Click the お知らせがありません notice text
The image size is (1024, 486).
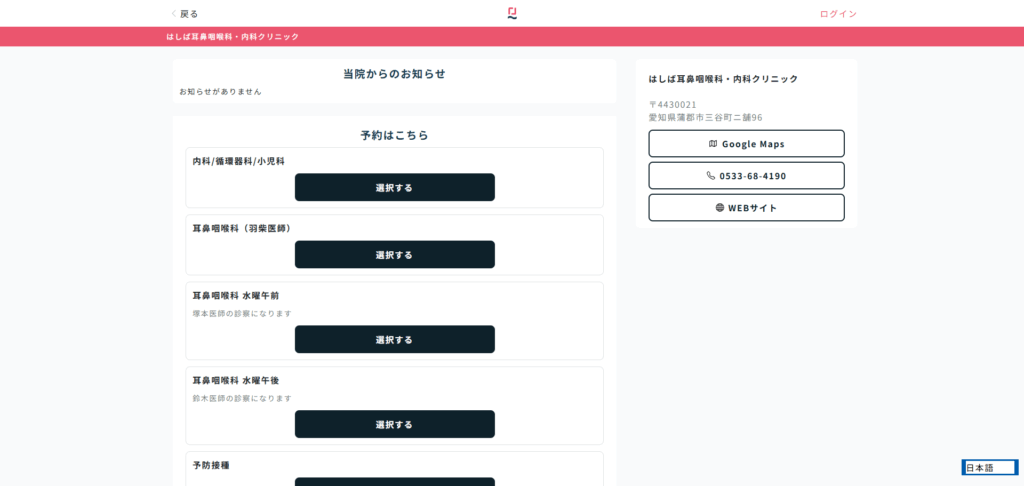(220, 92)
